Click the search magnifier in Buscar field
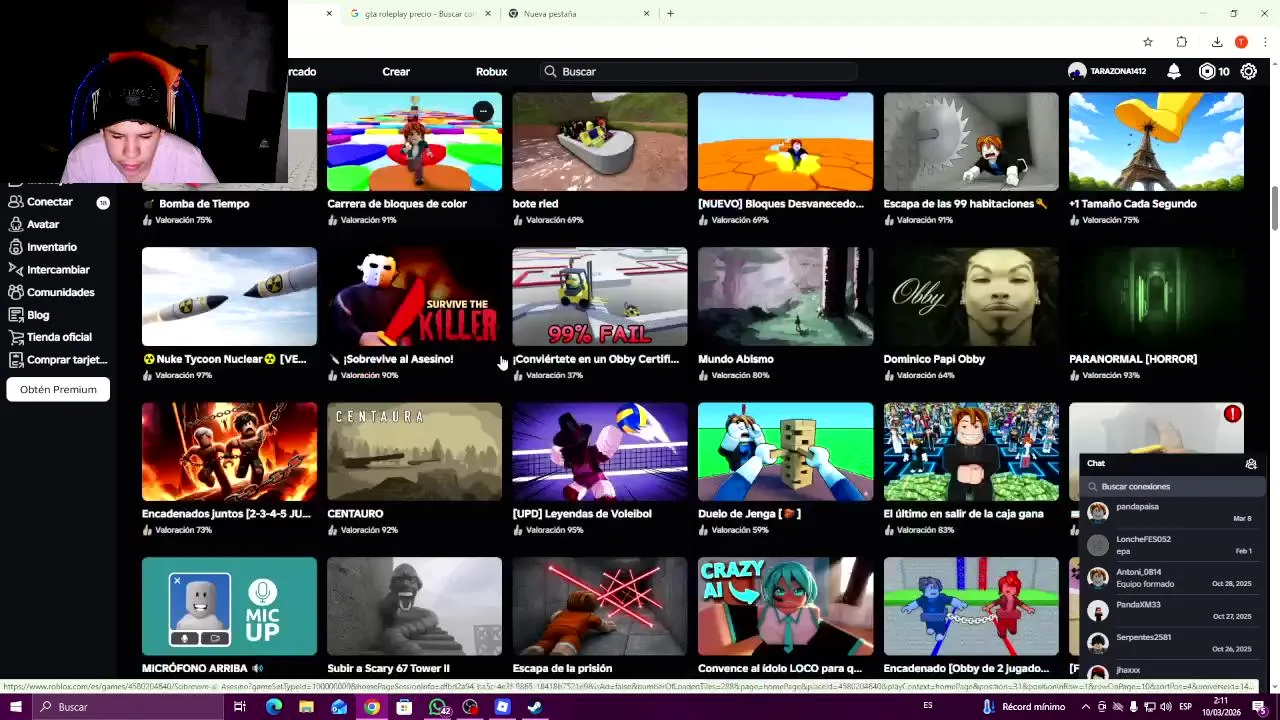 (550, 72)
